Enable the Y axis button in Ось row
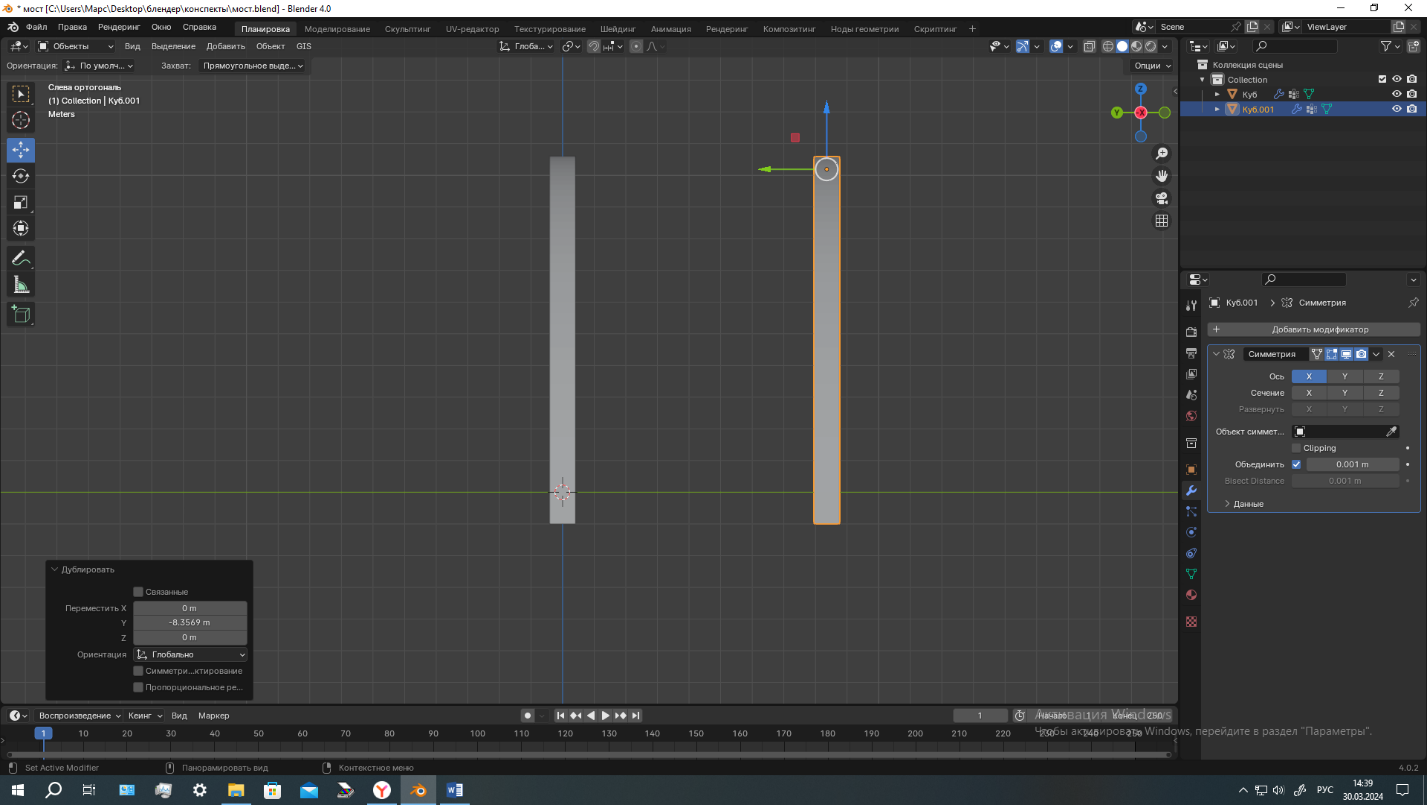The width and height of the screenshot is (1427, 805). point(1345,377)
